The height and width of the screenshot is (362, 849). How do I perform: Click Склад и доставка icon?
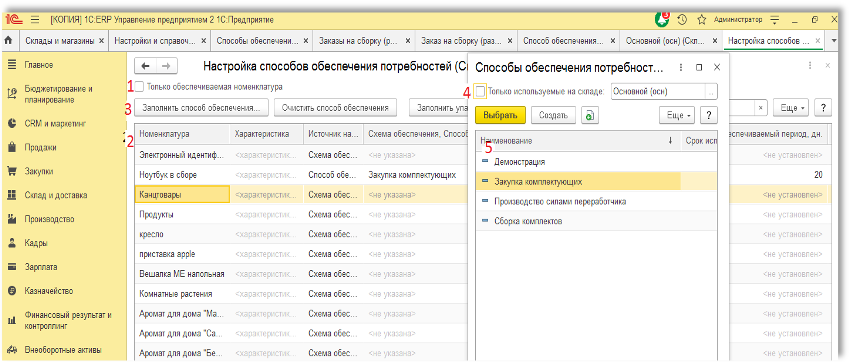pyautogui.click(x=12, y=195)
